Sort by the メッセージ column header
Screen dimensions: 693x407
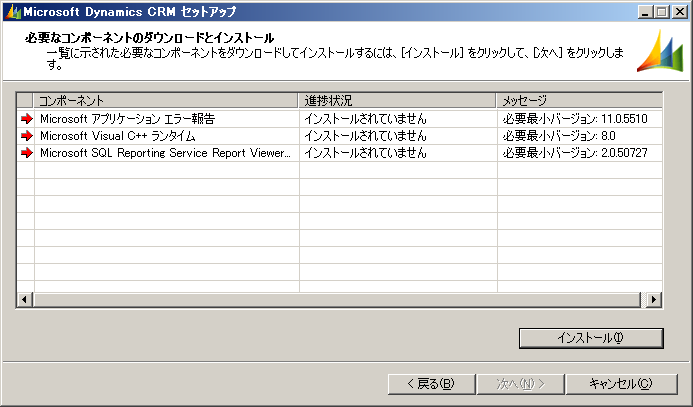[579, 100]
